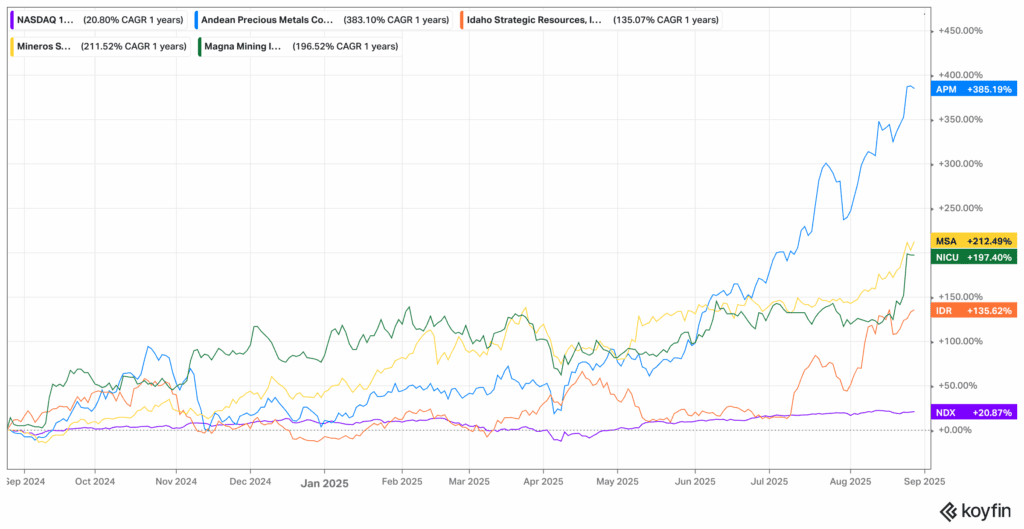Click the NICU +197.40% price tag
Screen dimensions: 1024x529
974,257
